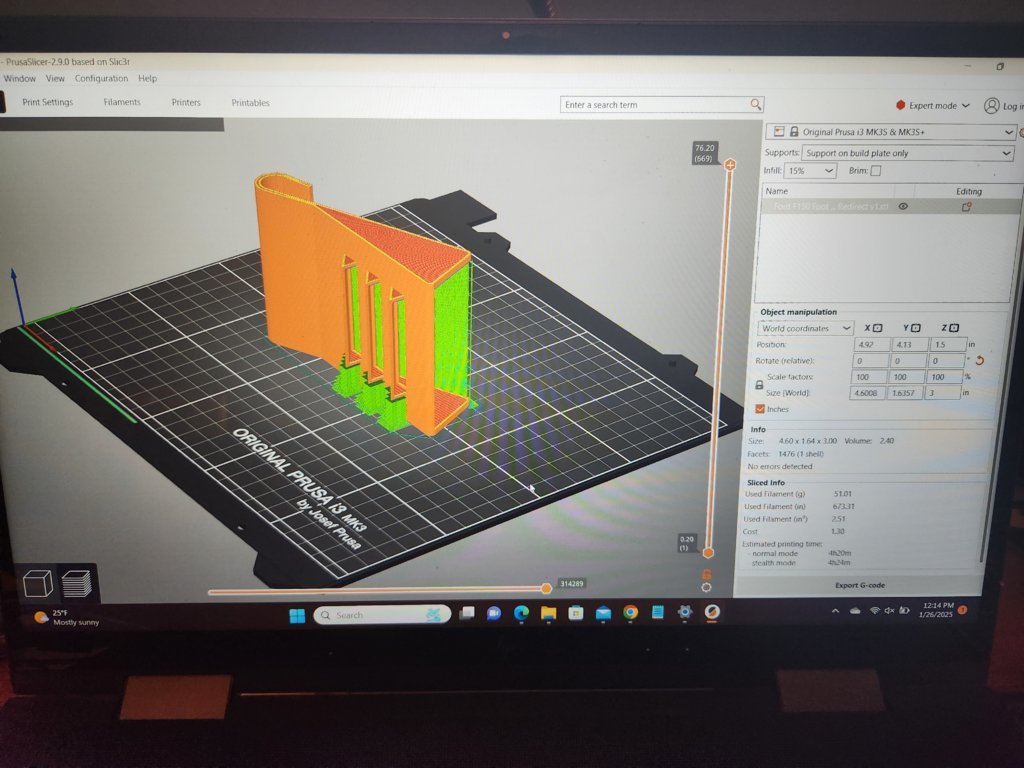Click the horizontal move slider handle
The width and height of the screenshot is (1024, 768).
[x=547, y=588]
